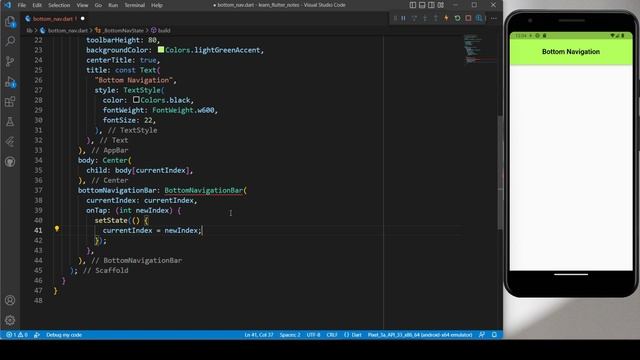The width and height of the screenshot is (640, 360).
Task: Click the lightGreenAccent color swatch on line 23
Action: click(161, 50)
